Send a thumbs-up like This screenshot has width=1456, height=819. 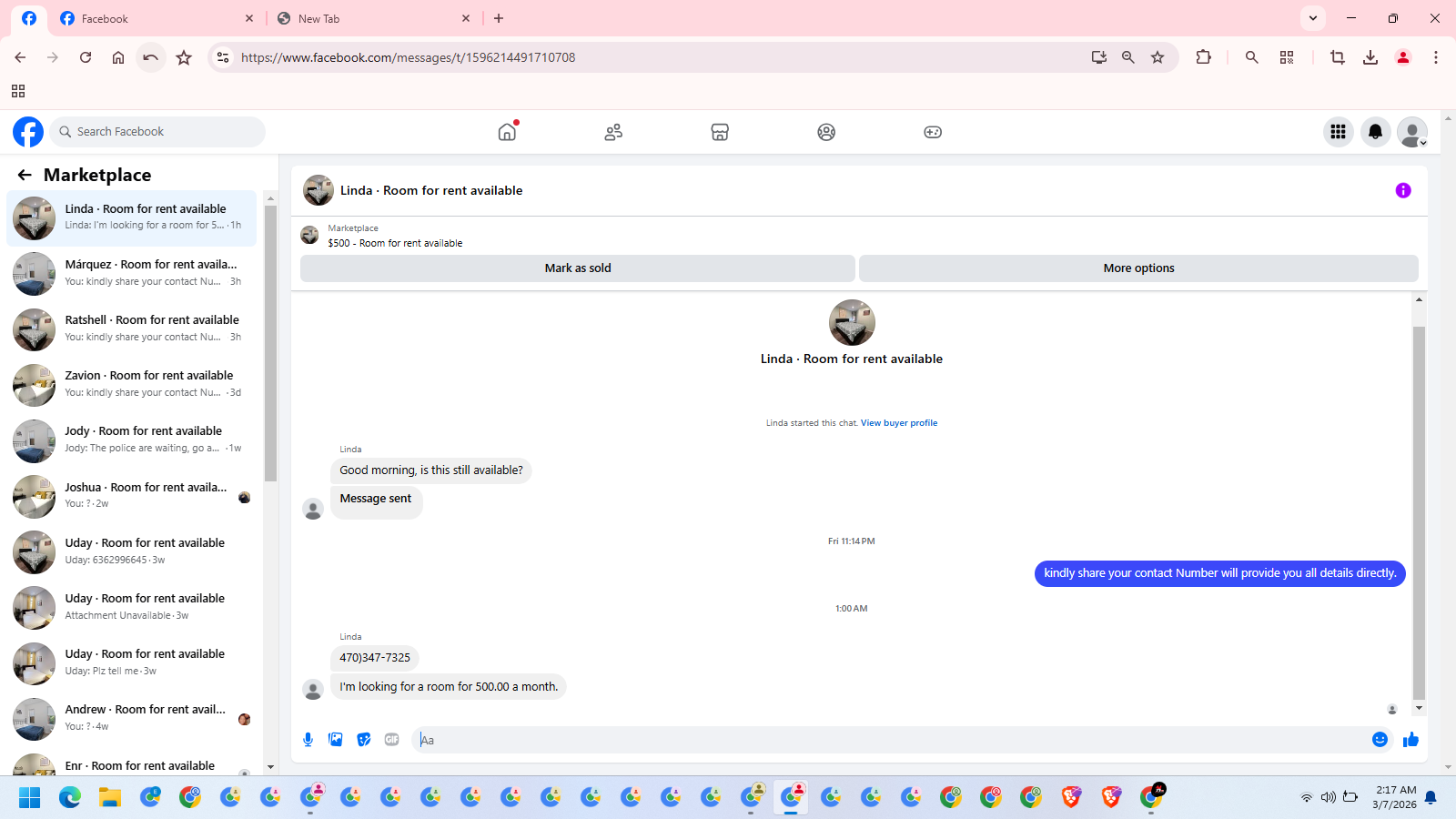tap(1411, 740)
